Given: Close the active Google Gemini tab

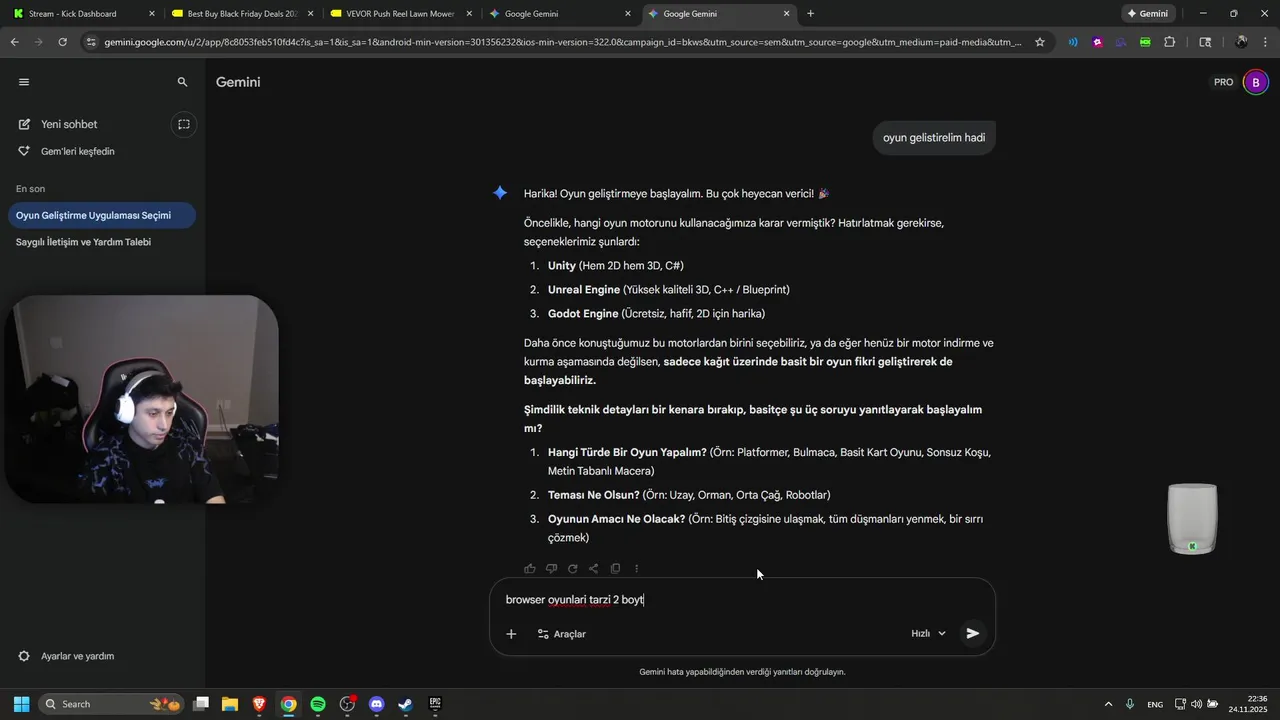Looking at the screenshot, I should point(786,14).
